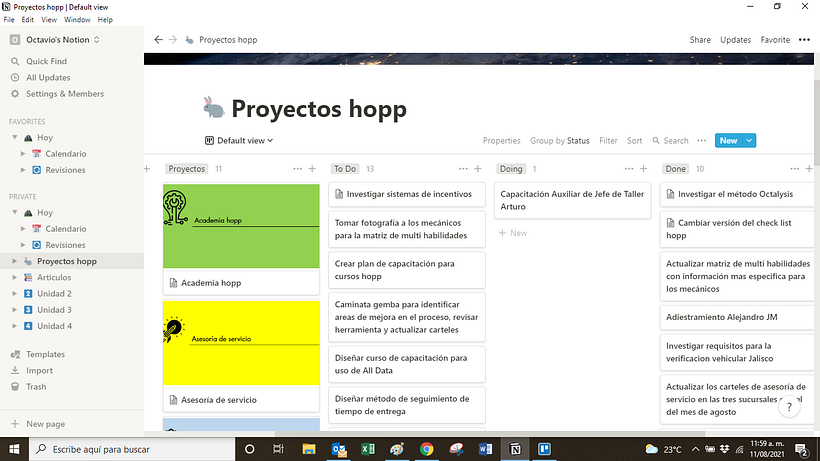The image size is (820, 461).
Task: Open the three-dot page menu top right
Action: tap(804, 40)
